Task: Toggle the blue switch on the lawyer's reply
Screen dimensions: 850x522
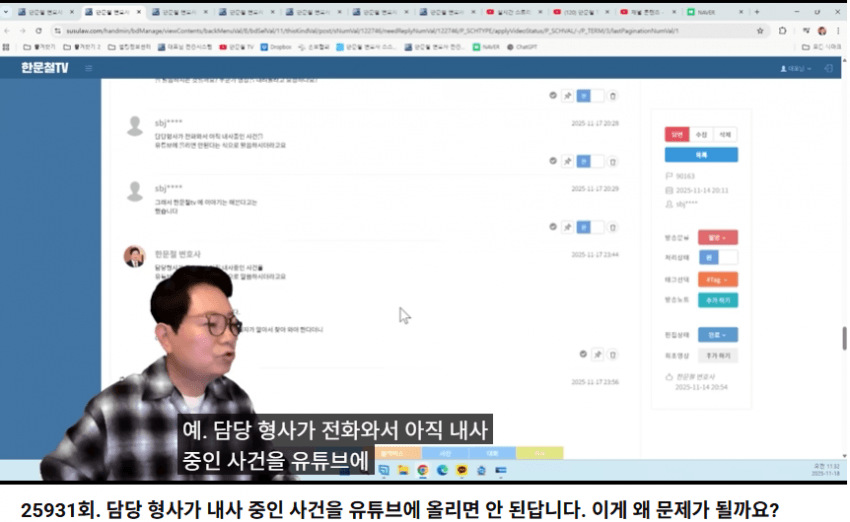Action: [x=584, y=225]
